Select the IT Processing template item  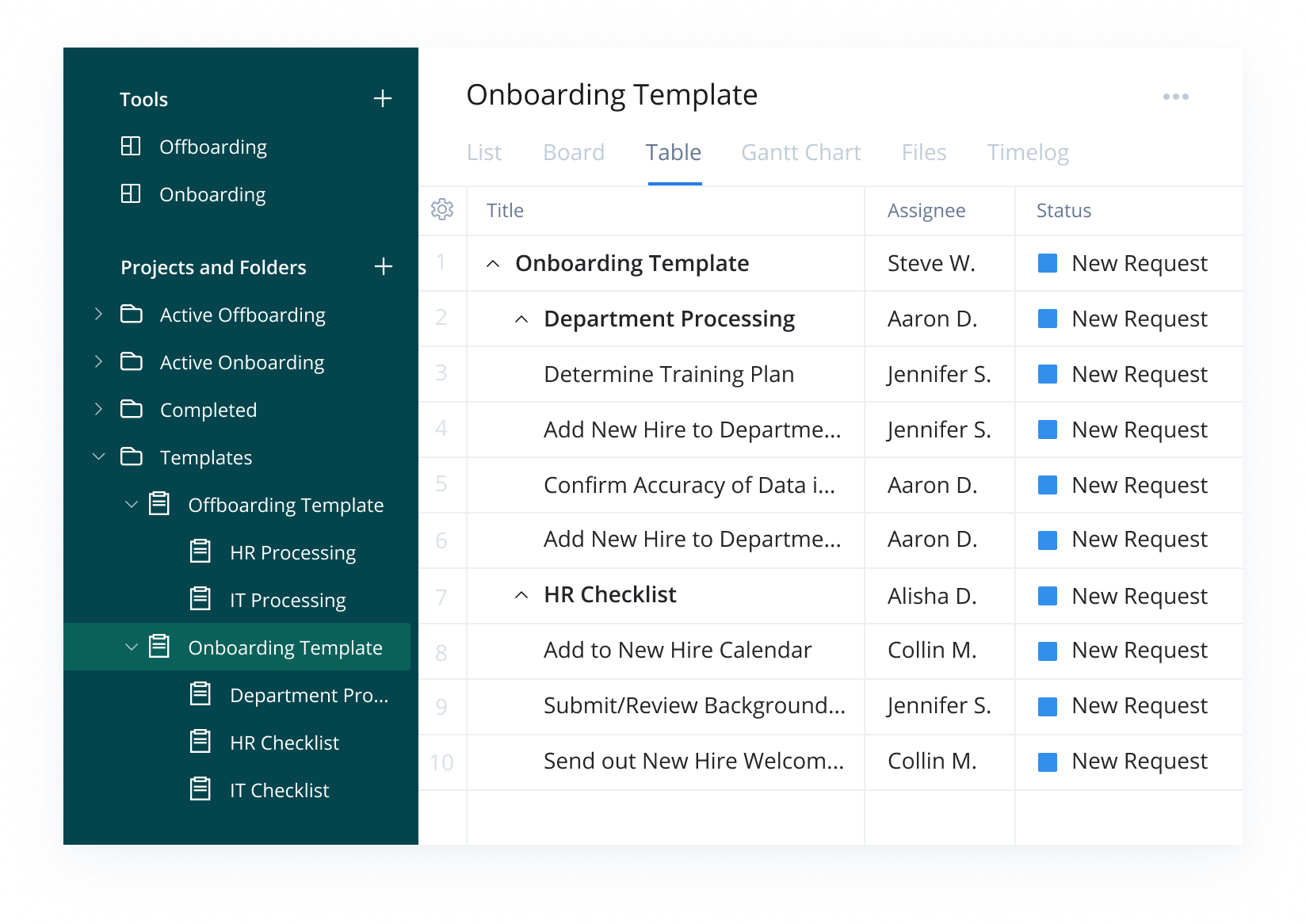click(288, 600)
